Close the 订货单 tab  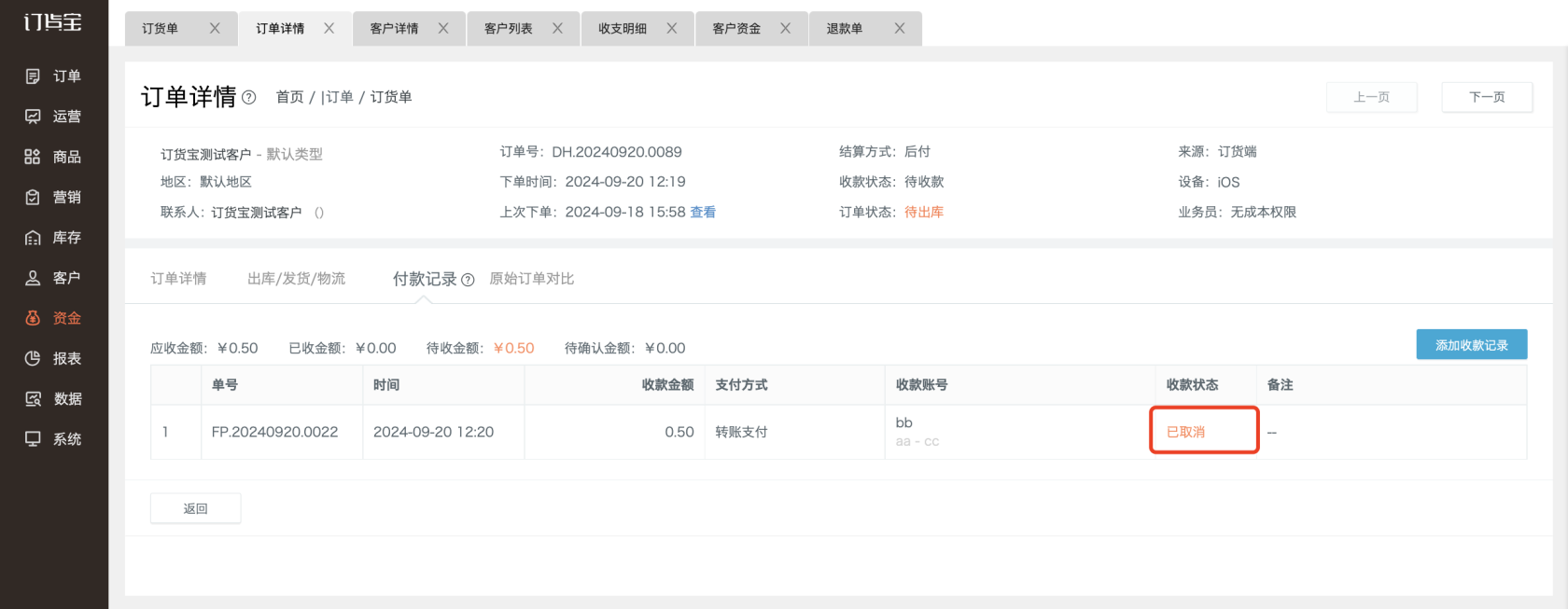[215, 29]
